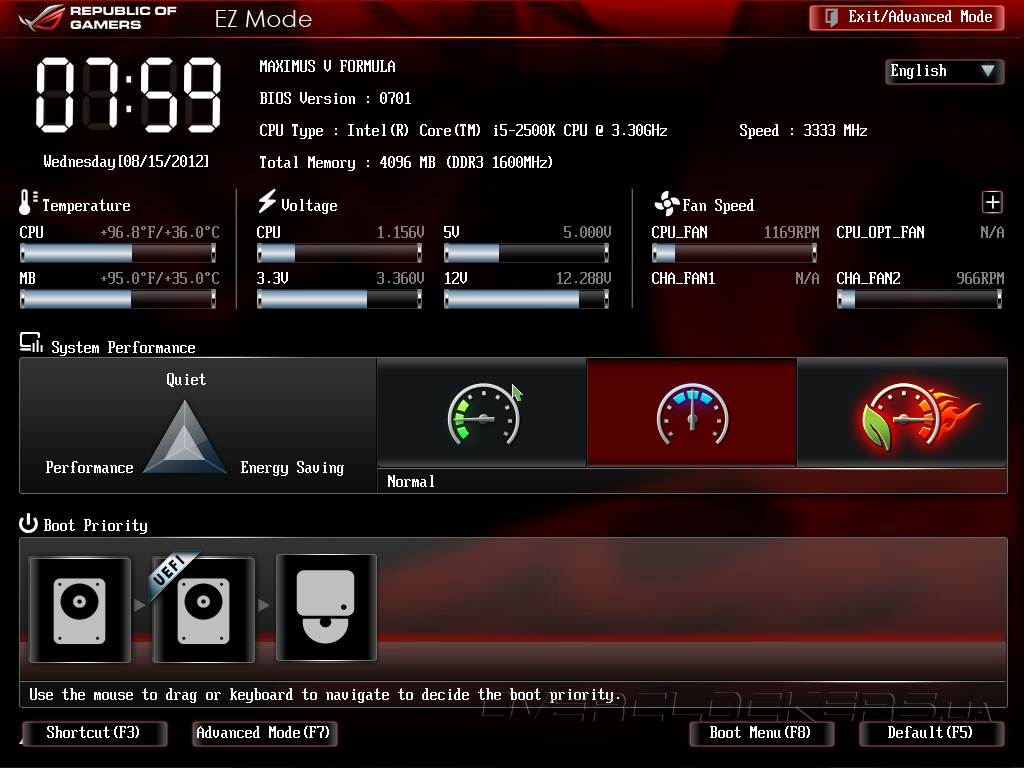Select the flaming ASUS Optimal performance gauge

pyautogui.click(x=902, y=413)
